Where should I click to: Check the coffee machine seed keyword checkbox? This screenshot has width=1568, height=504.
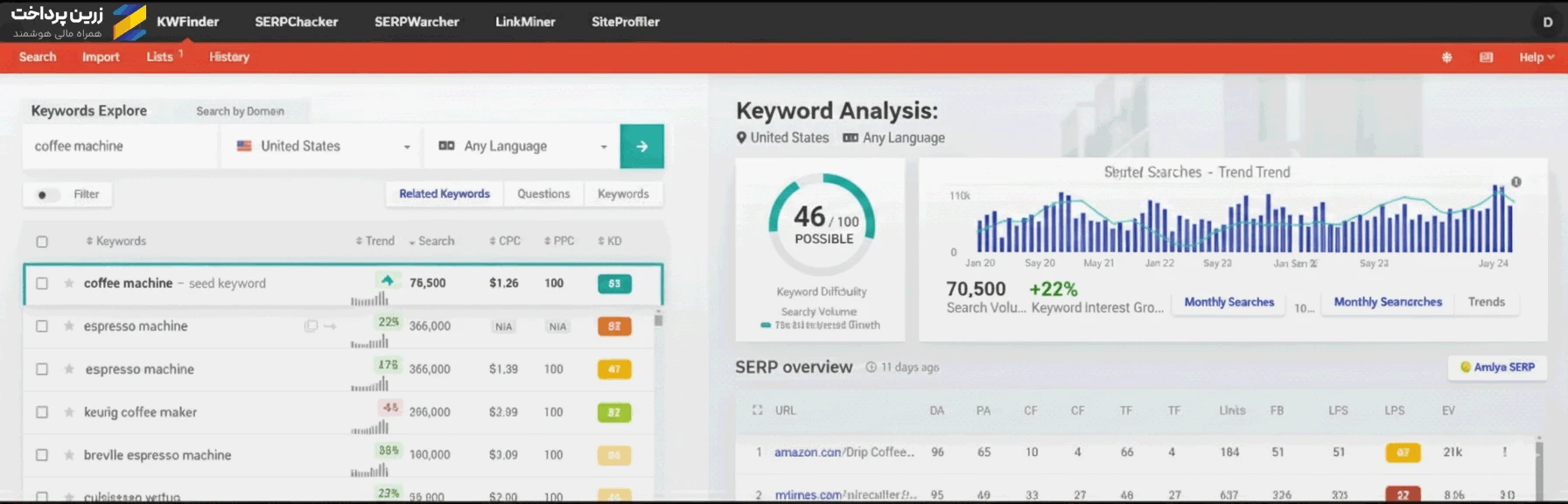tap(42, 283)
